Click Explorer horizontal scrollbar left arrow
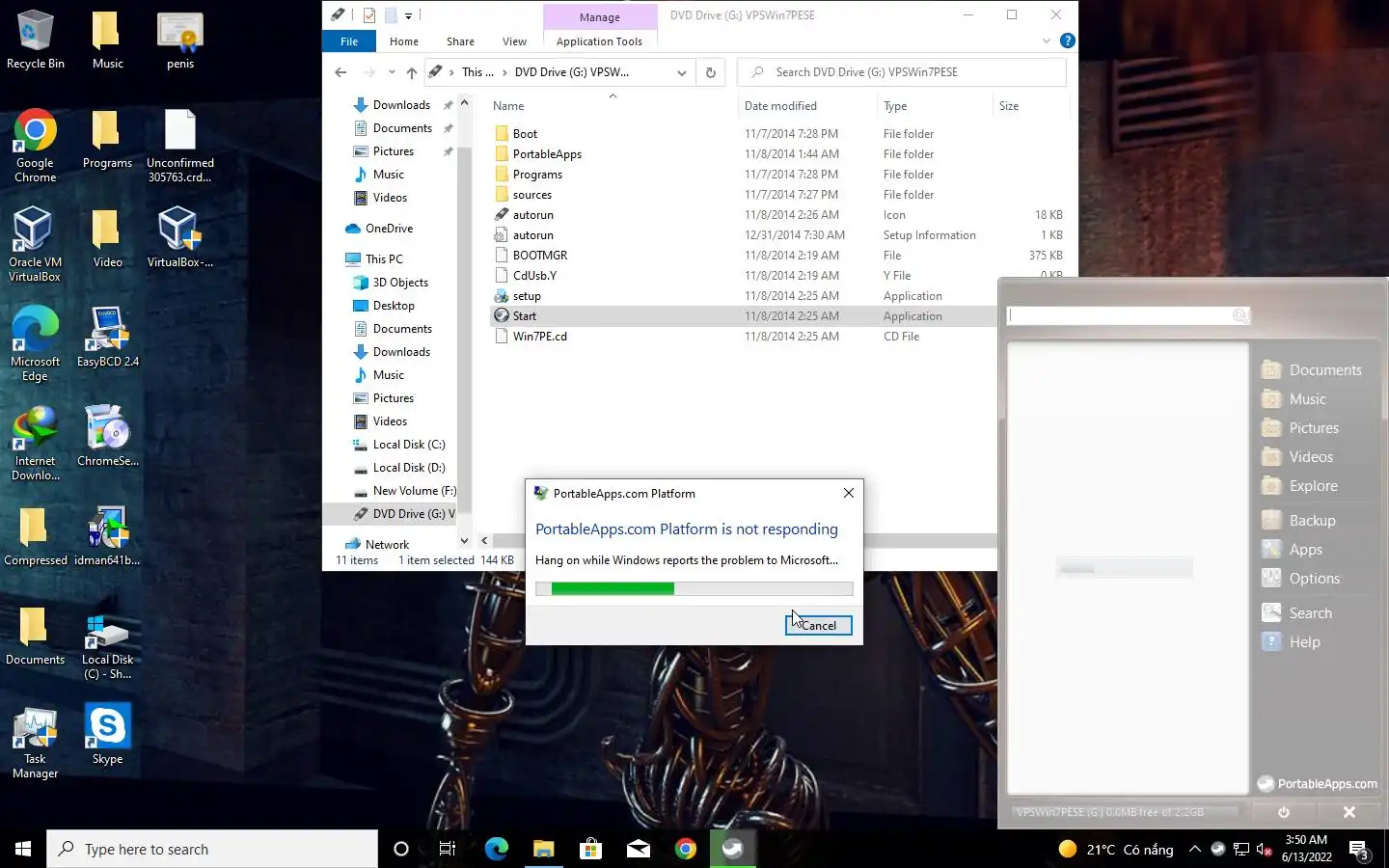Viewport: 1389px width, 868px height. coord(484,541)
